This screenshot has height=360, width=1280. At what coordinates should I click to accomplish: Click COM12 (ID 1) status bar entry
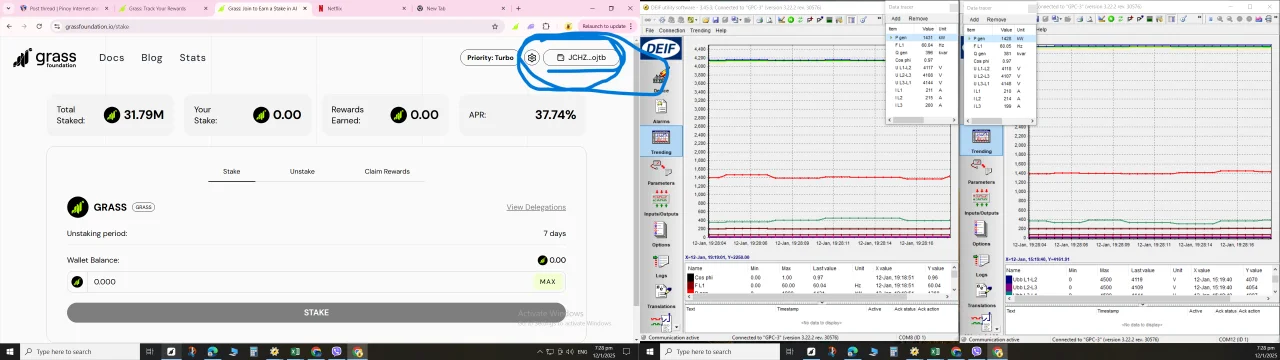click(1234, 339)
